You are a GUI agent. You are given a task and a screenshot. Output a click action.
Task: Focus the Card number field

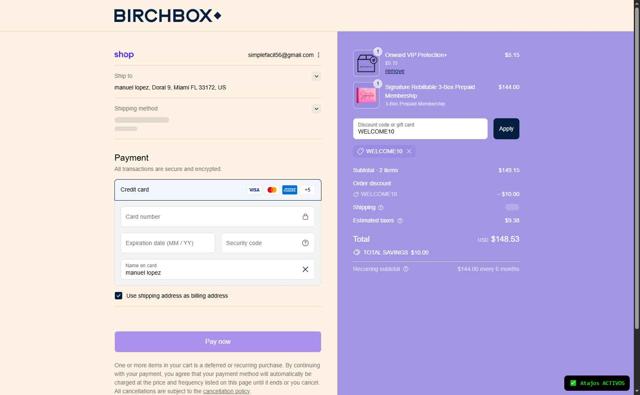(218, 217)
